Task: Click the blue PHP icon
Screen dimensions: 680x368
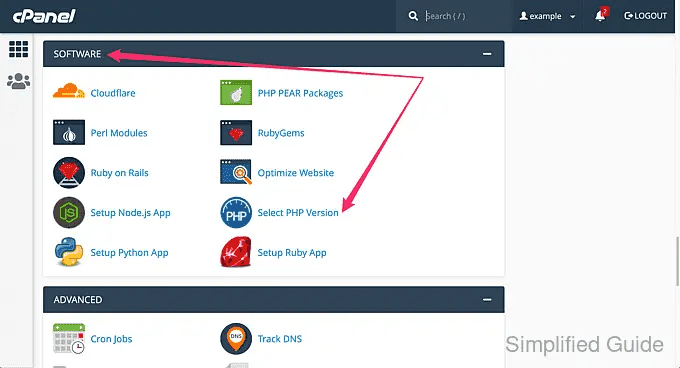Action: (236, 212)
